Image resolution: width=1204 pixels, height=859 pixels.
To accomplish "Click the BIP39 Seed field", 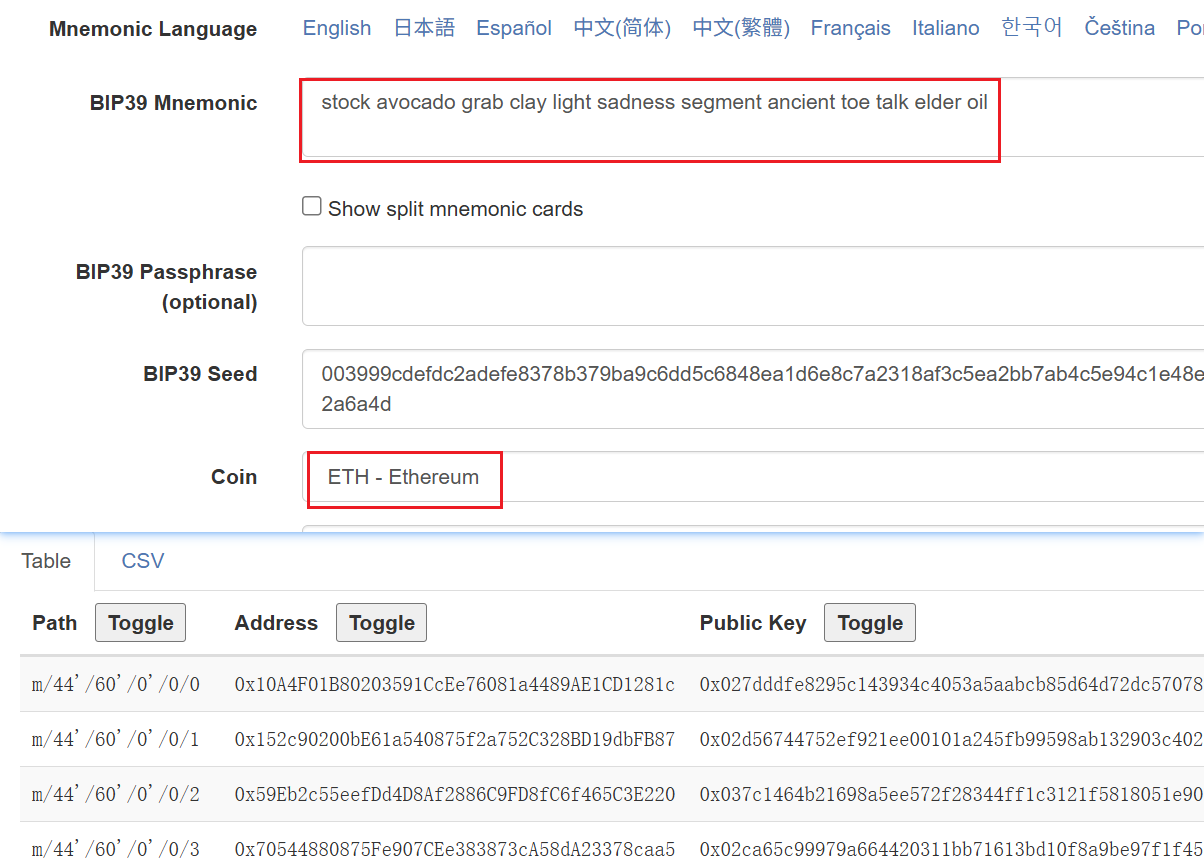I will [752, 388].
